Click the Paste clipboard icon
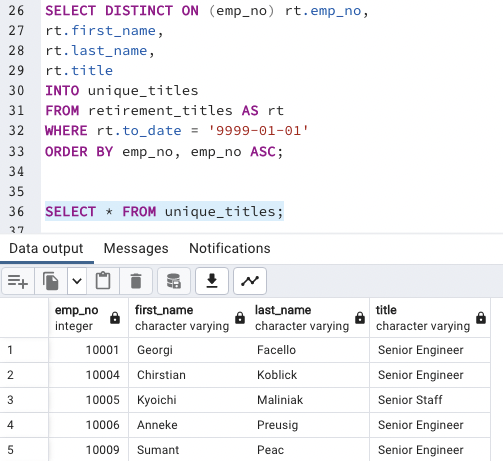This screenshot has width=503, height=461. coord(103,281)
